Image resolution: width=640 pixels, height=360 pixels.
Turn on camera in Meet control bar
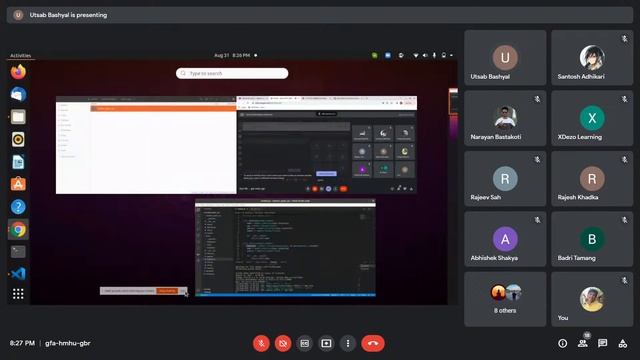click(x=283, y=343)
